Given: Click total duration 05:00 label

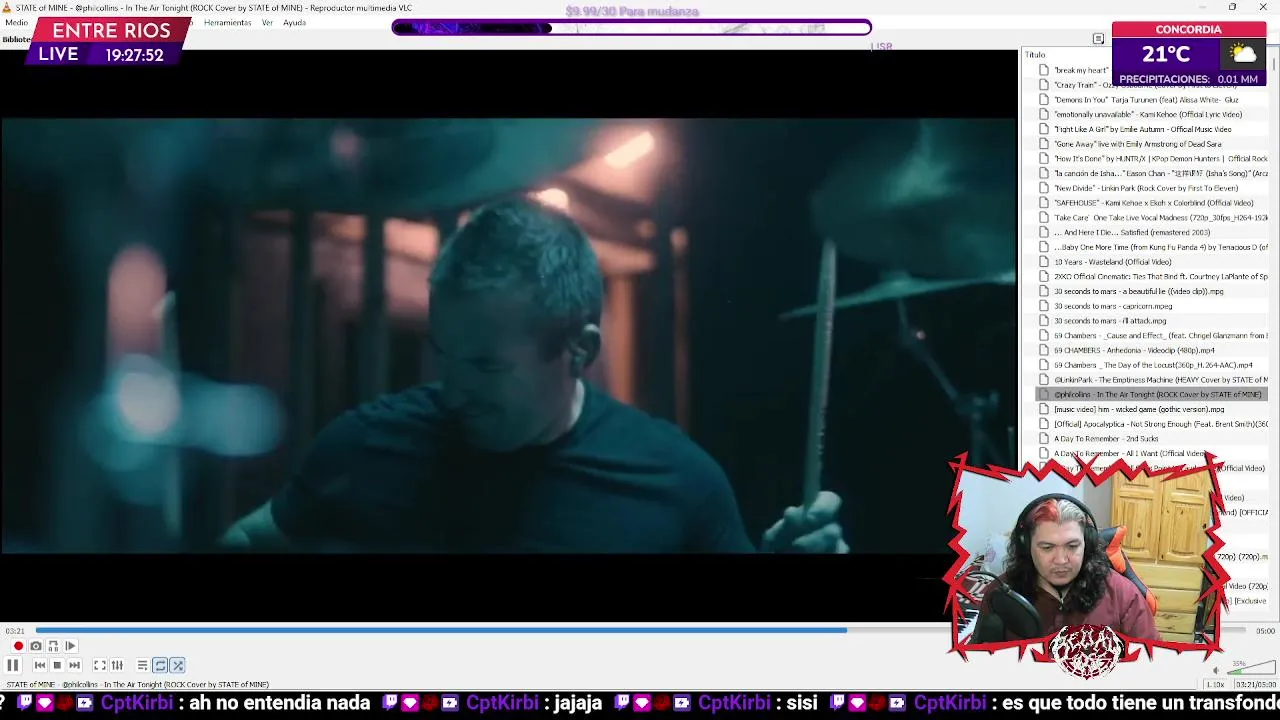Looking at the screenshot, I should pos(1265,631).
